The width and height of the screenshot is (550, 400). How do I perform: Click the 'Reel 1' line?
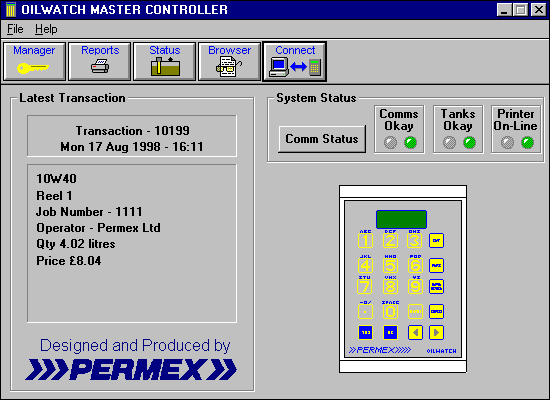point(54,195)
